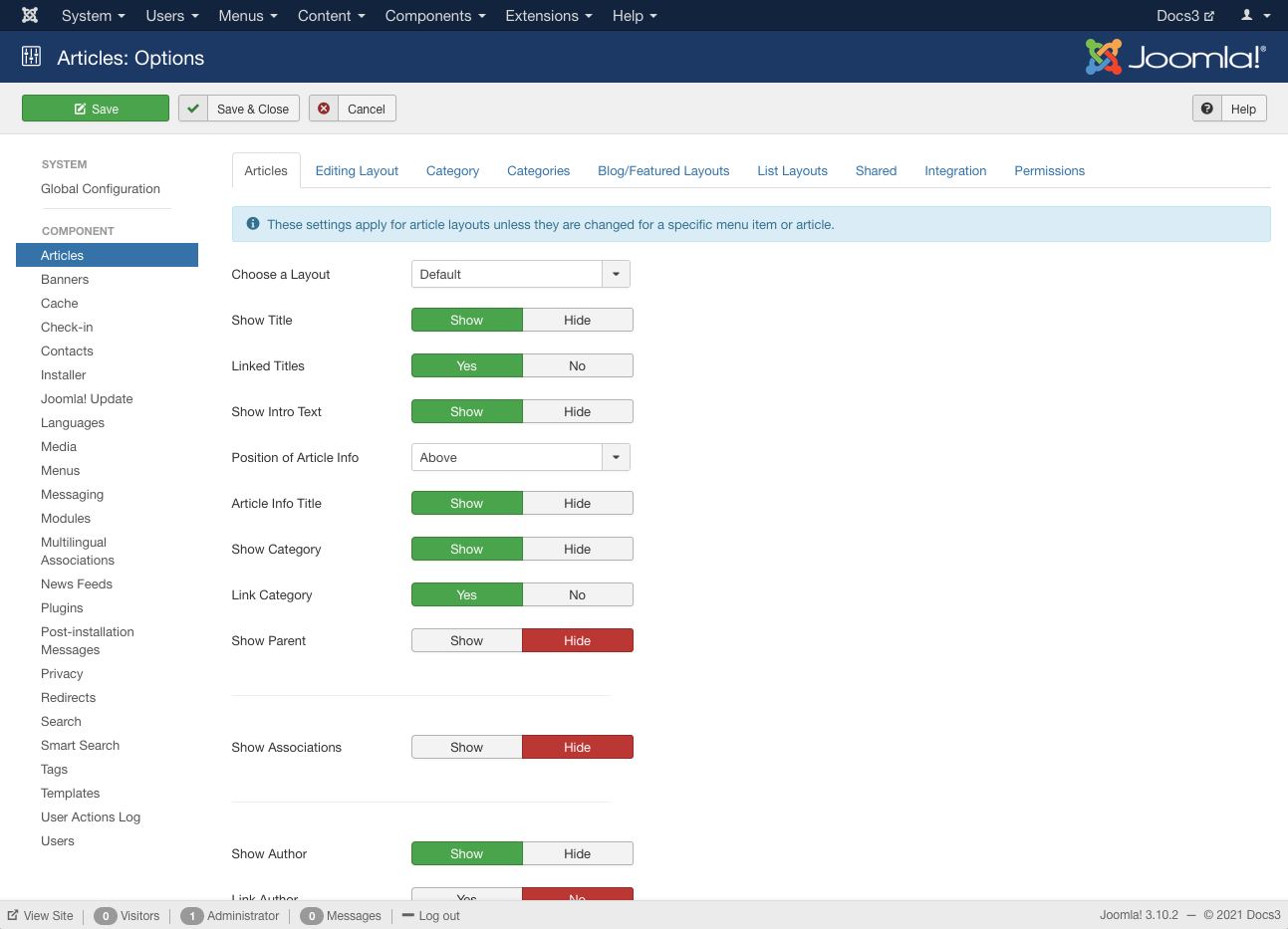The width and height of the screenshot is (1288, 929).
Task: Enable Show Parent by clicking Show
Action: [x=466, y=640]
